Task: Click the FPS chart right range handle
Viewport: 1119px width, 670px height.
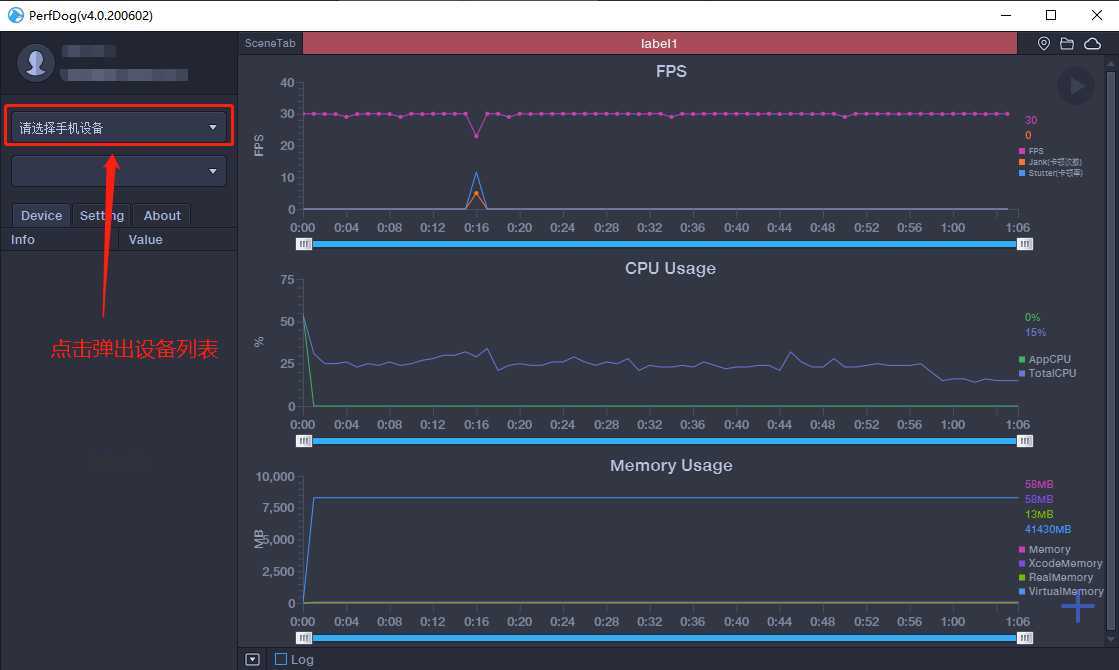Action: pos(1025,244)
